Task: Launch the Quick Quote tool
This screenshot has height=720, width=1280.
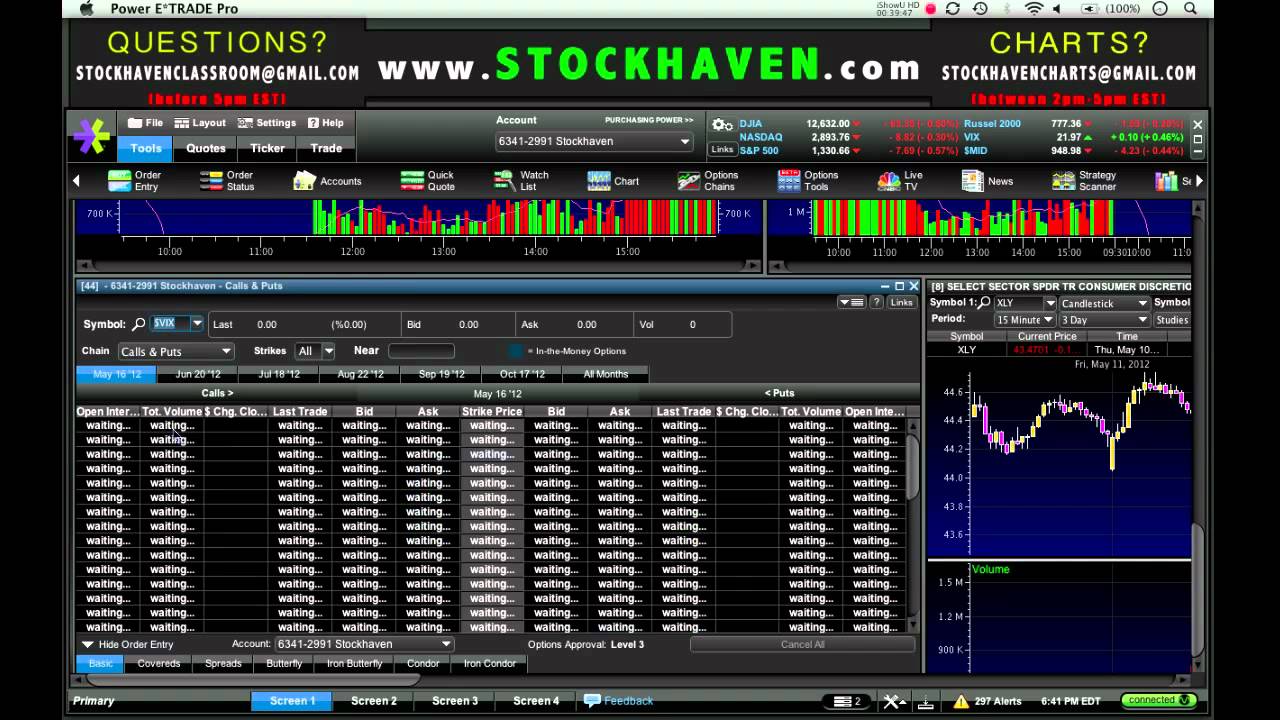Action: click(x=427, y=181)
